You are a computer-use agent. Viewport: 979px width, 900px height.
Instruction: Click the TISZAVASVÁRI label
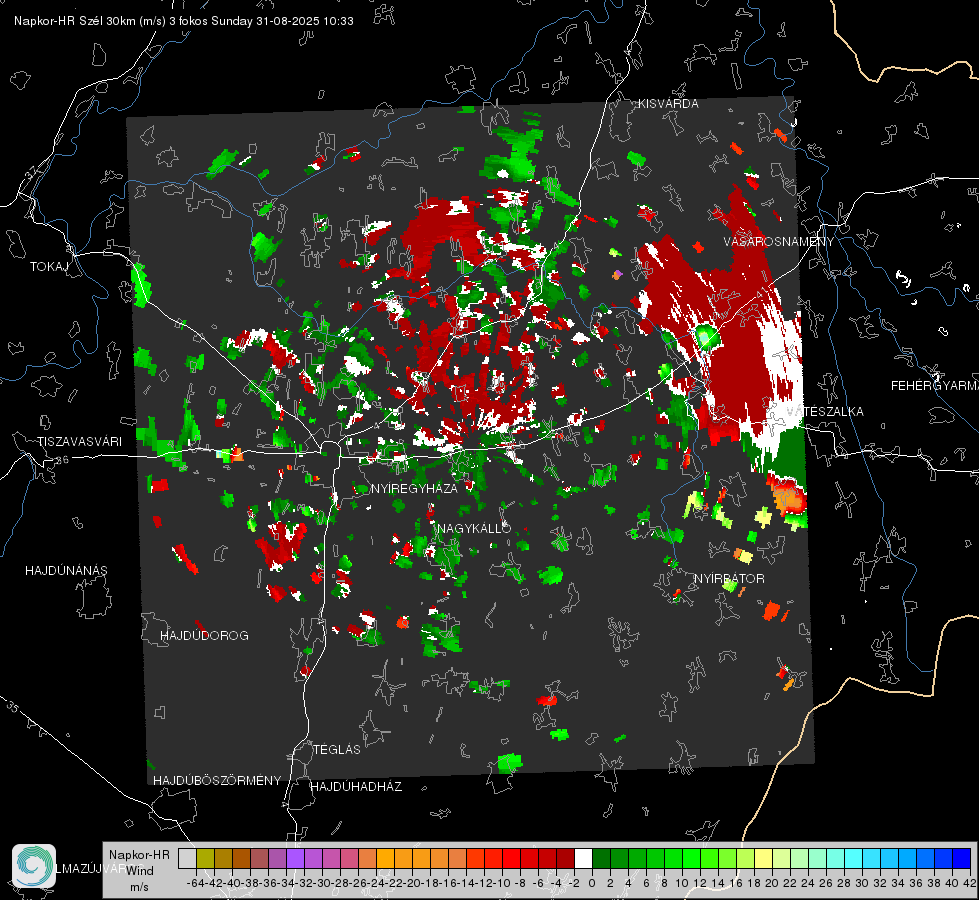coord(79,442)
